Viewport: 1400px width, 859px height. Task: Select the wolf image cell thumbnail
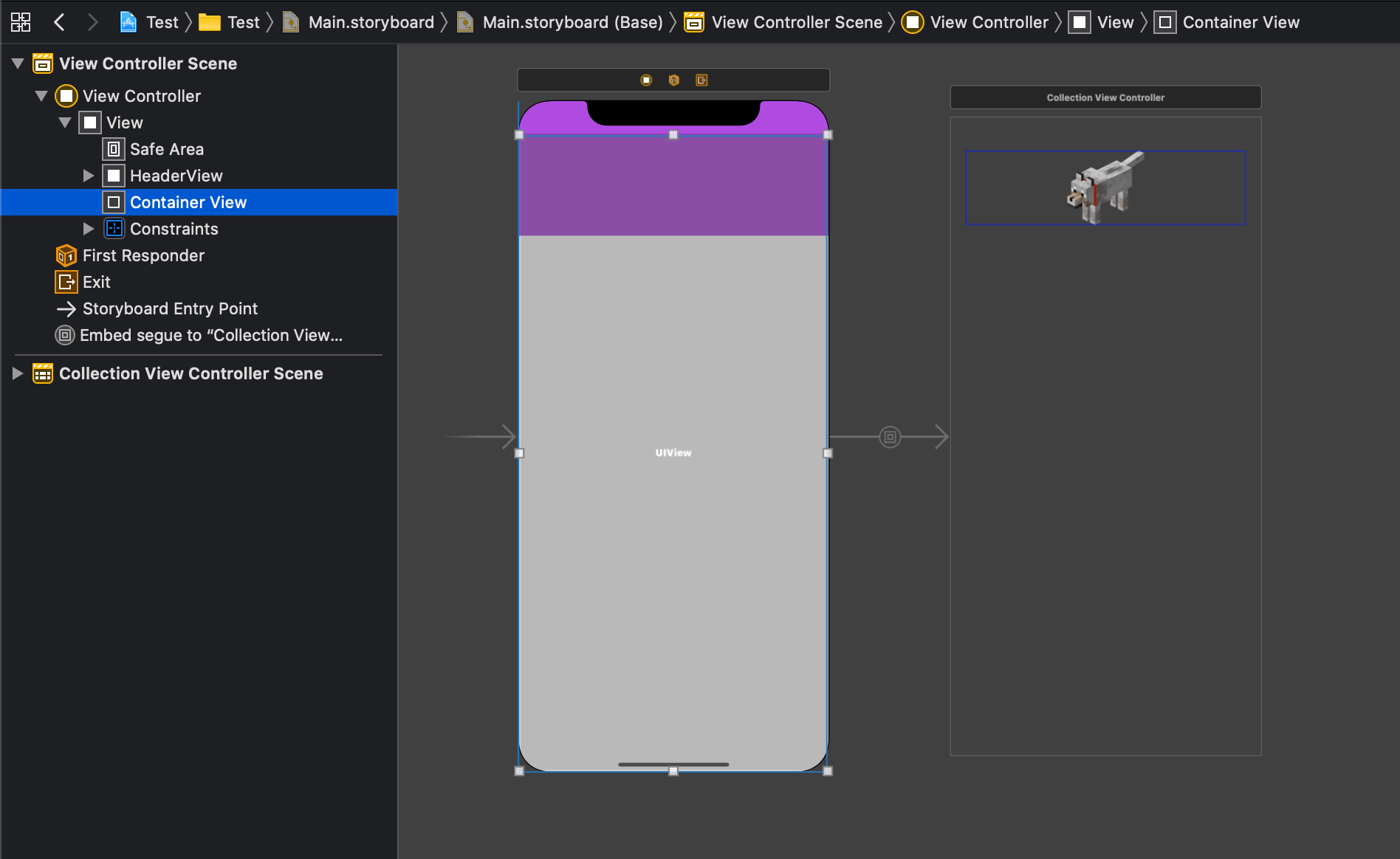pyautogui.click(x=1105, y=187)
